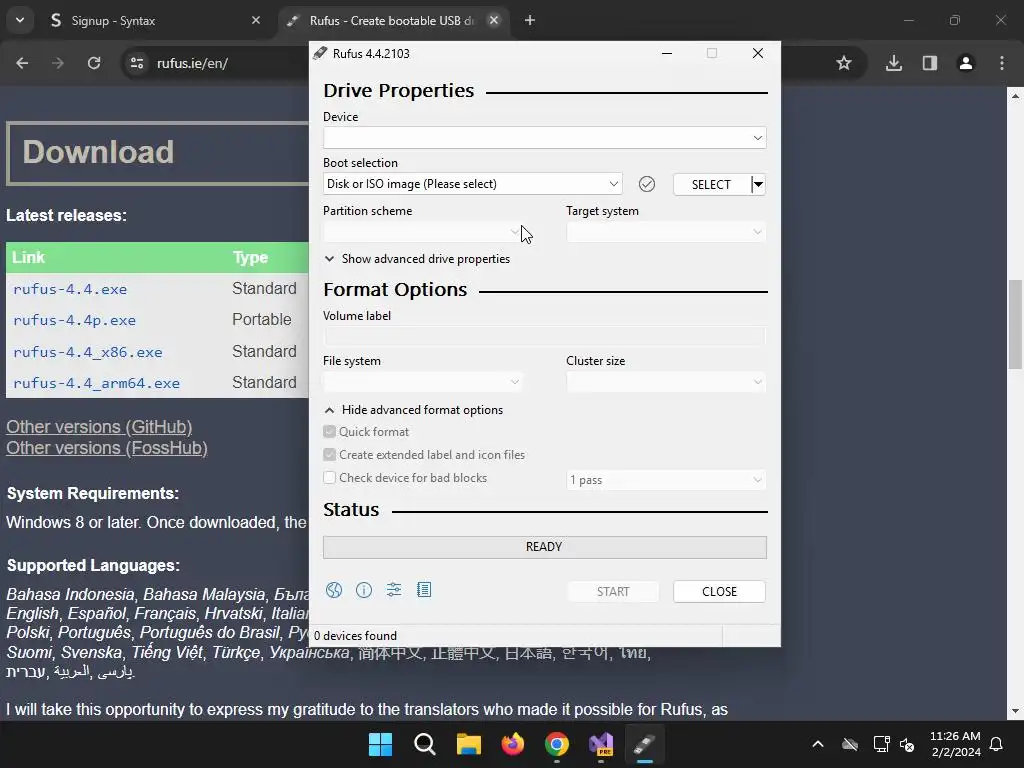This screenshot has height=768, width=1024.
Task: Open a new browser tab
Action: click(530, 21)
